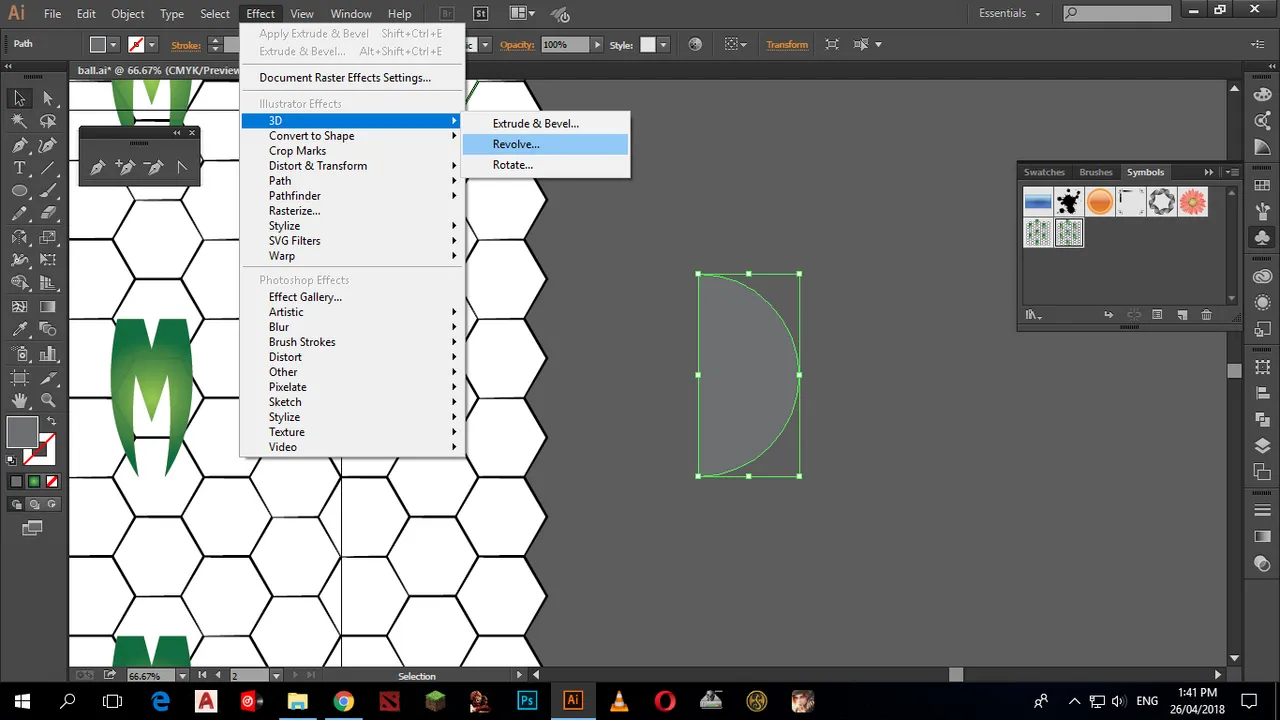The height and width of the screenshot is (720, 1280).
Task: Click the Opacity link in control bar
Action: [517, 45]
